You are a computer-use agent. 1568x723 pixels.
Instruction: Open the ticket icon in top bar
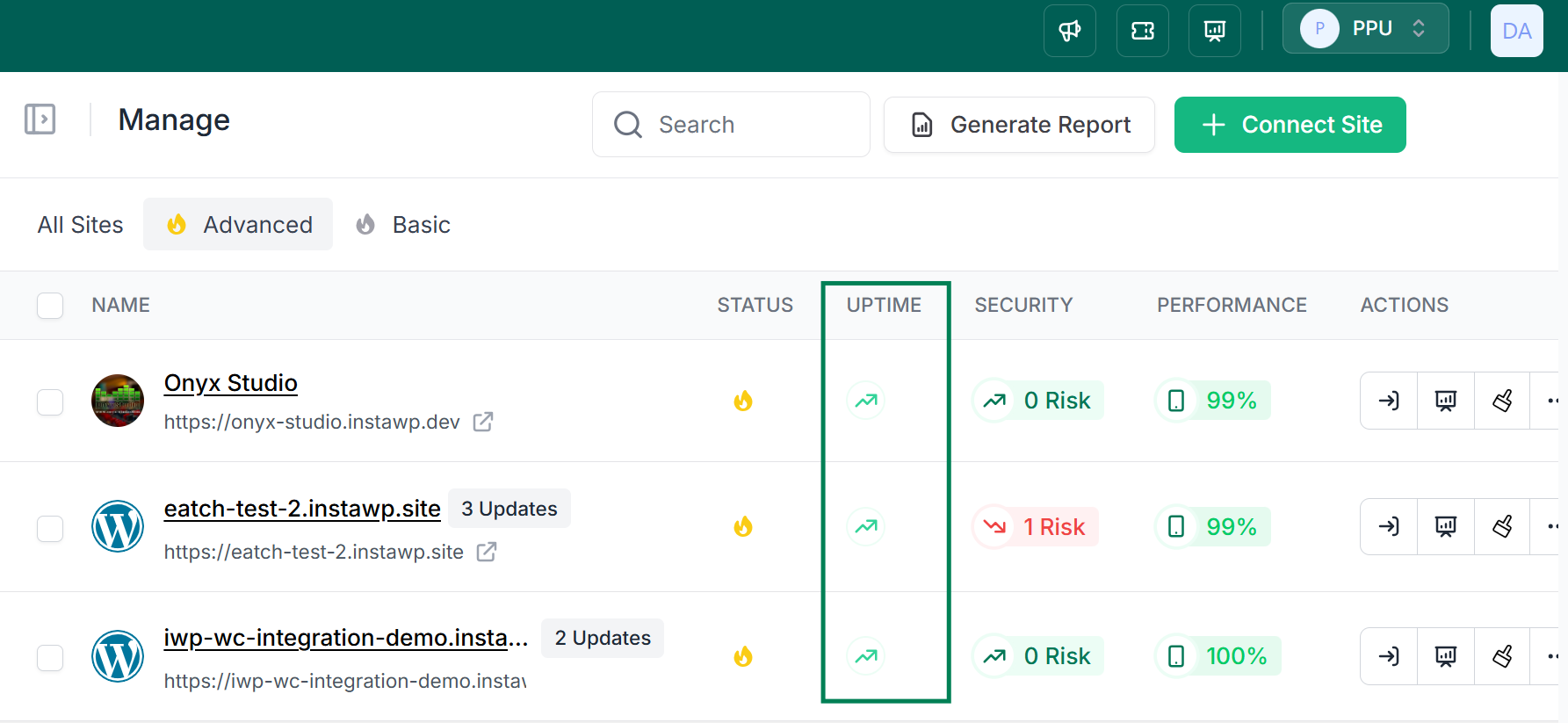coord(1142,31)
